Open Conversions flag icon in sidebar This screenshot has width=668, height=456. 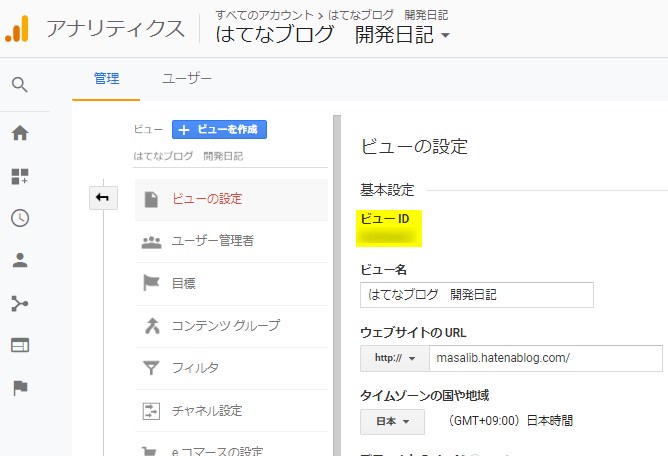pyautogui.click(x=20, y=387)
